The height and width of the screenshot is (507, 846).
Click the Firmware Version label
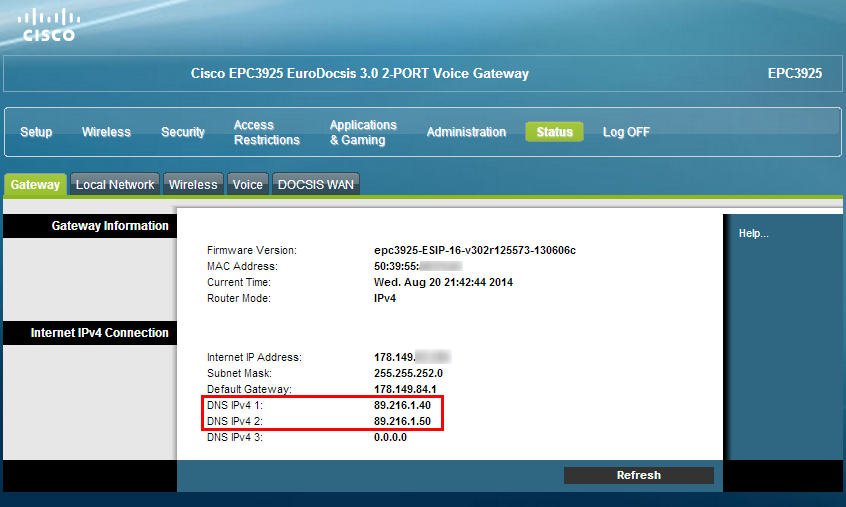tap(251, 250)
